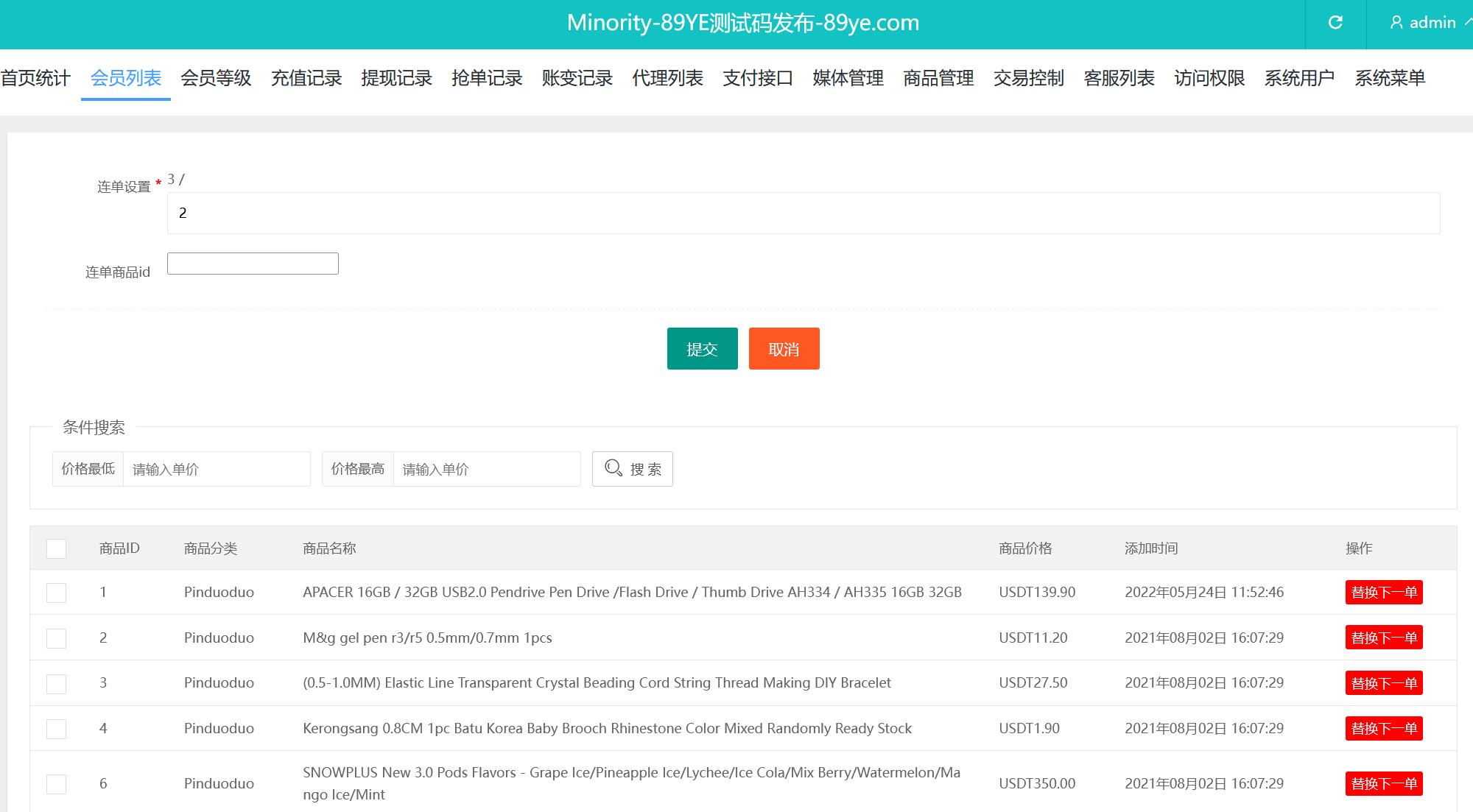Click 替换下一单 for M&g gel pen row

(x=1384, y=638)
